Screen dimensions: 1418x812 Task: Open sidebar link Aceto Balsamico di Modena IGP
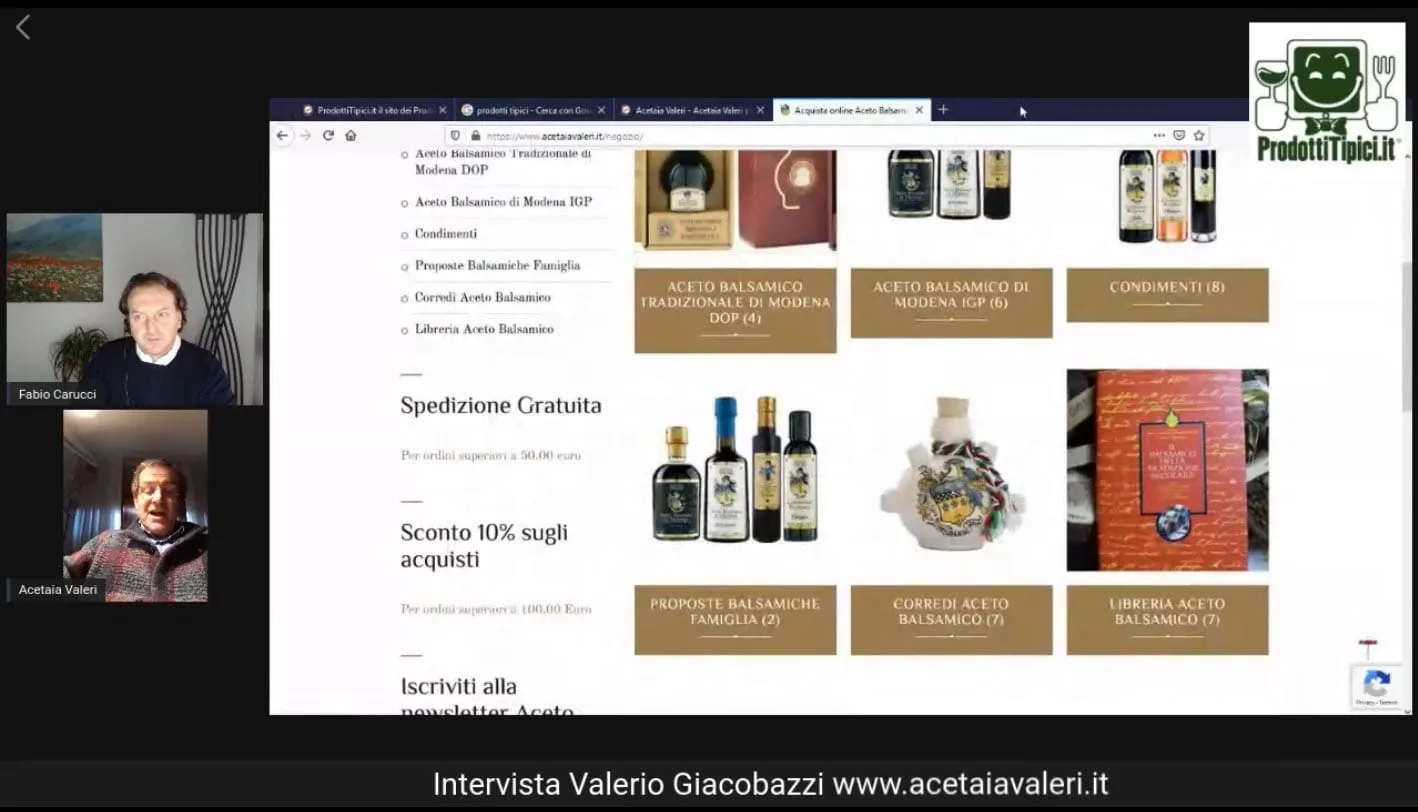[503, 202]
